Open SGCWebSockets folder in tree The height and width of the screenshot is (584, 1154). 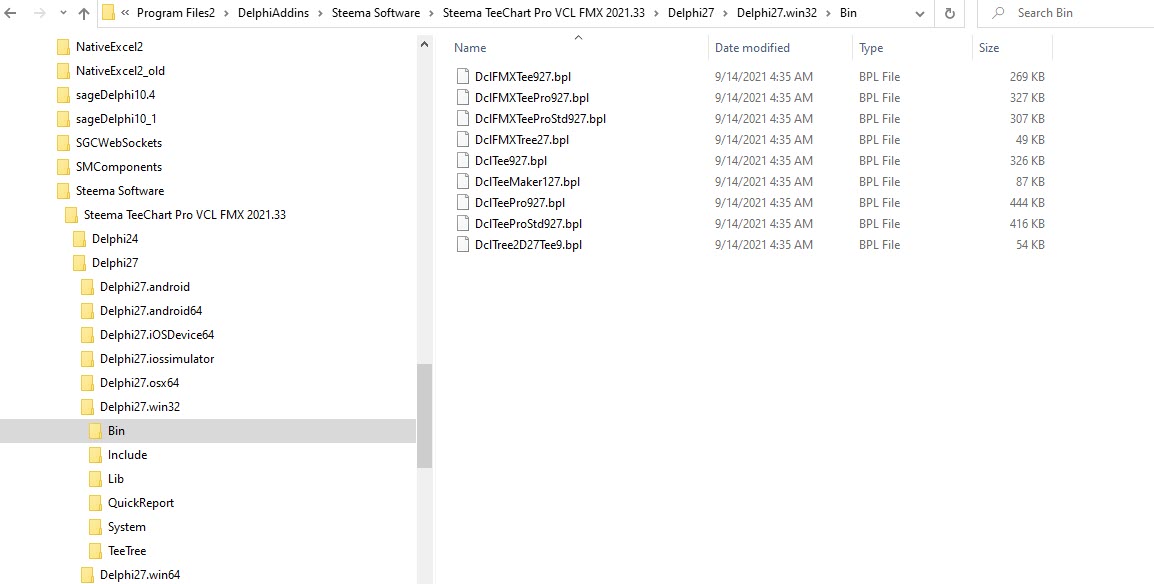click(118, 143)
